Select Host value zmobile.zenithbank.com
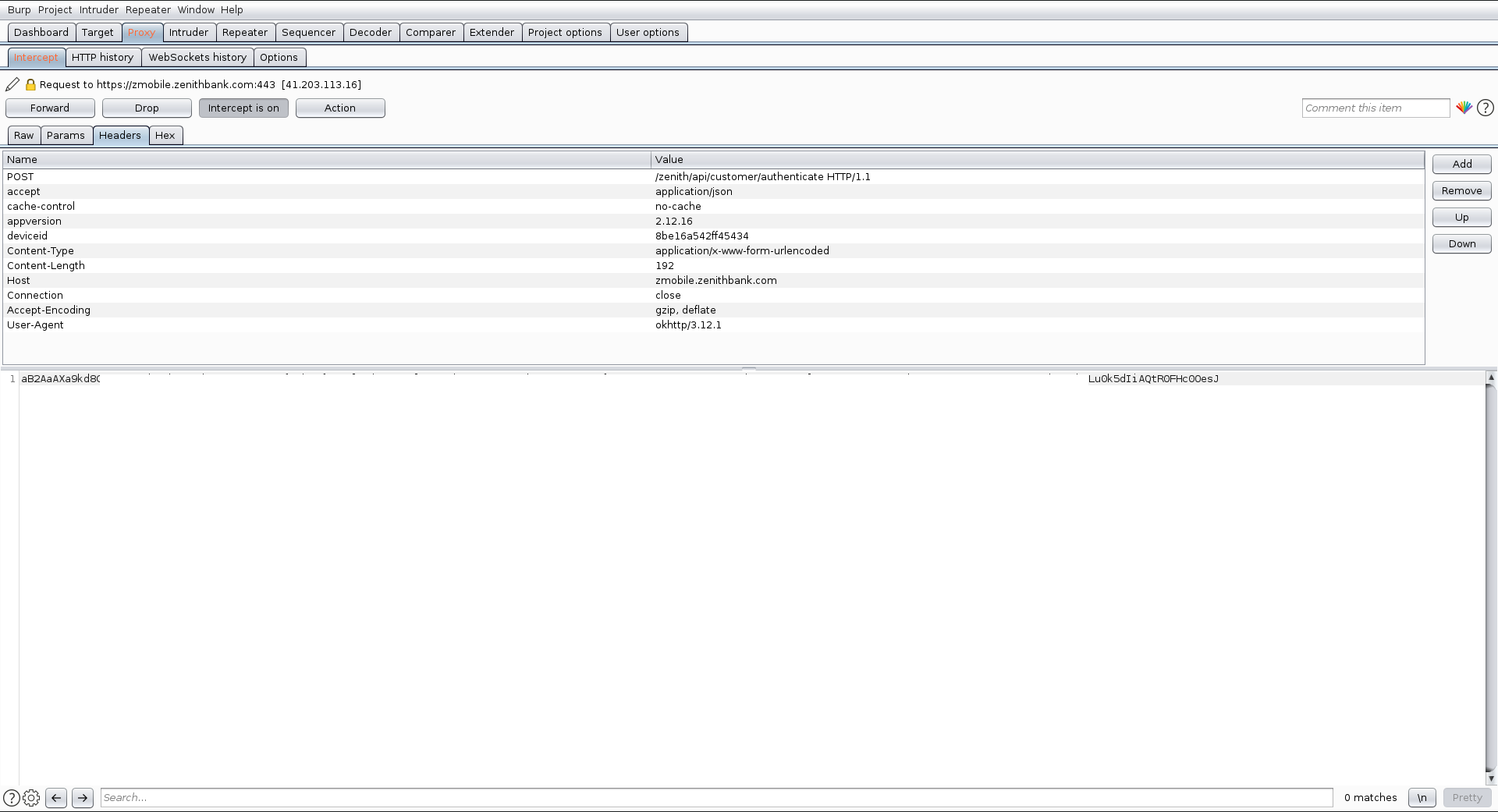Screen dimensions: 1498x812 point(716,280)
